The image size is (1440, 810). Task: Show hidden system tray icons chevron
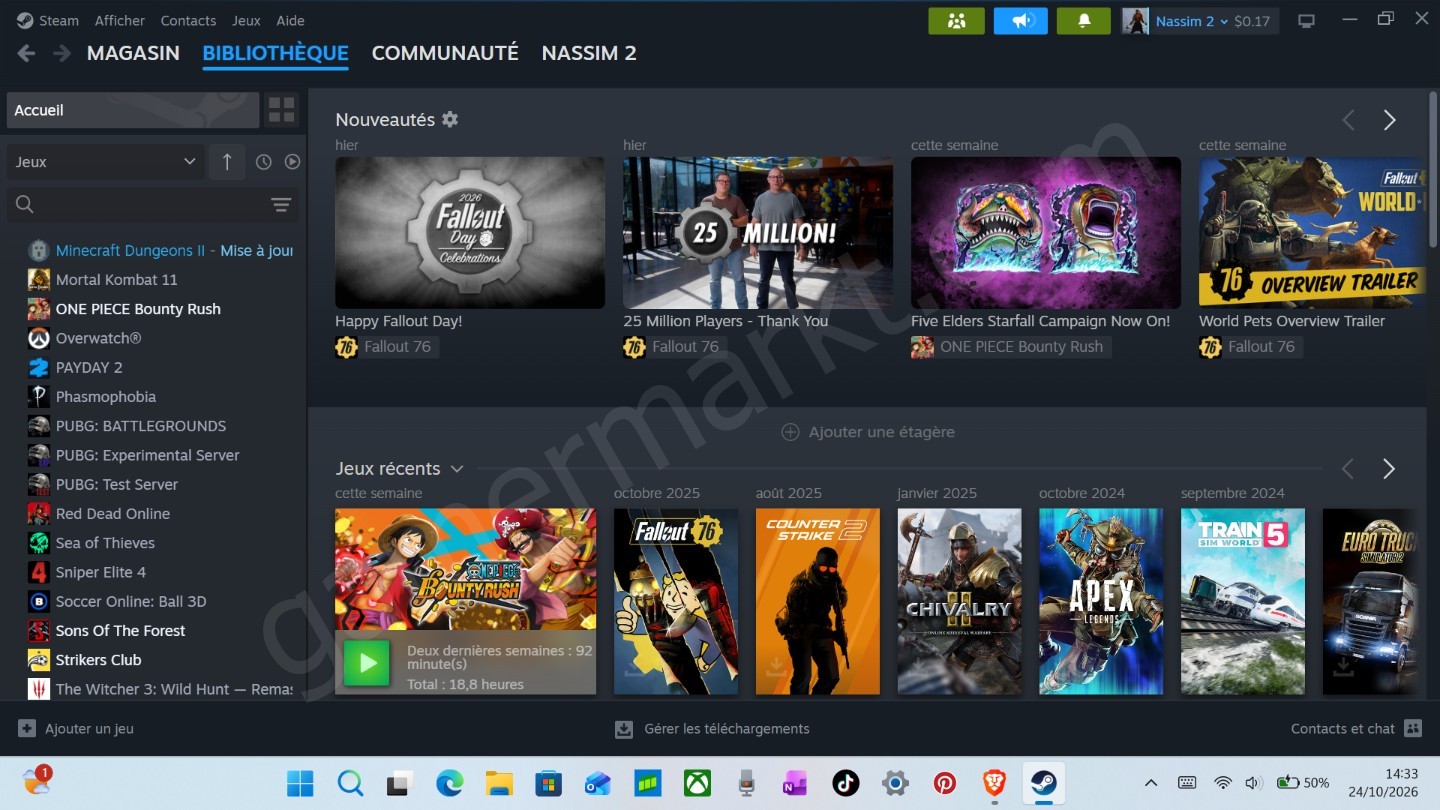(1151, 783)
